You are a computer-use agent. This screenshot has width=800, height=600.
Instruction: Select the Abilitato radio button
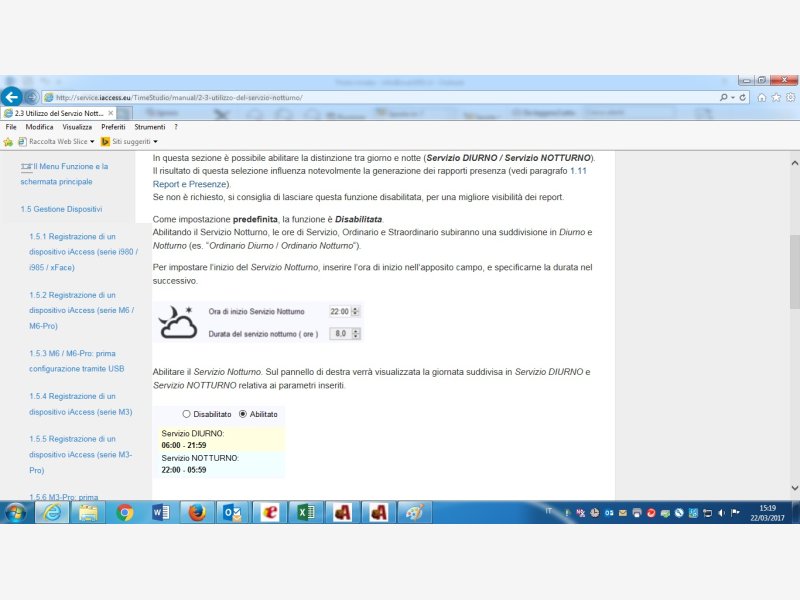click(x=242, y=413)
